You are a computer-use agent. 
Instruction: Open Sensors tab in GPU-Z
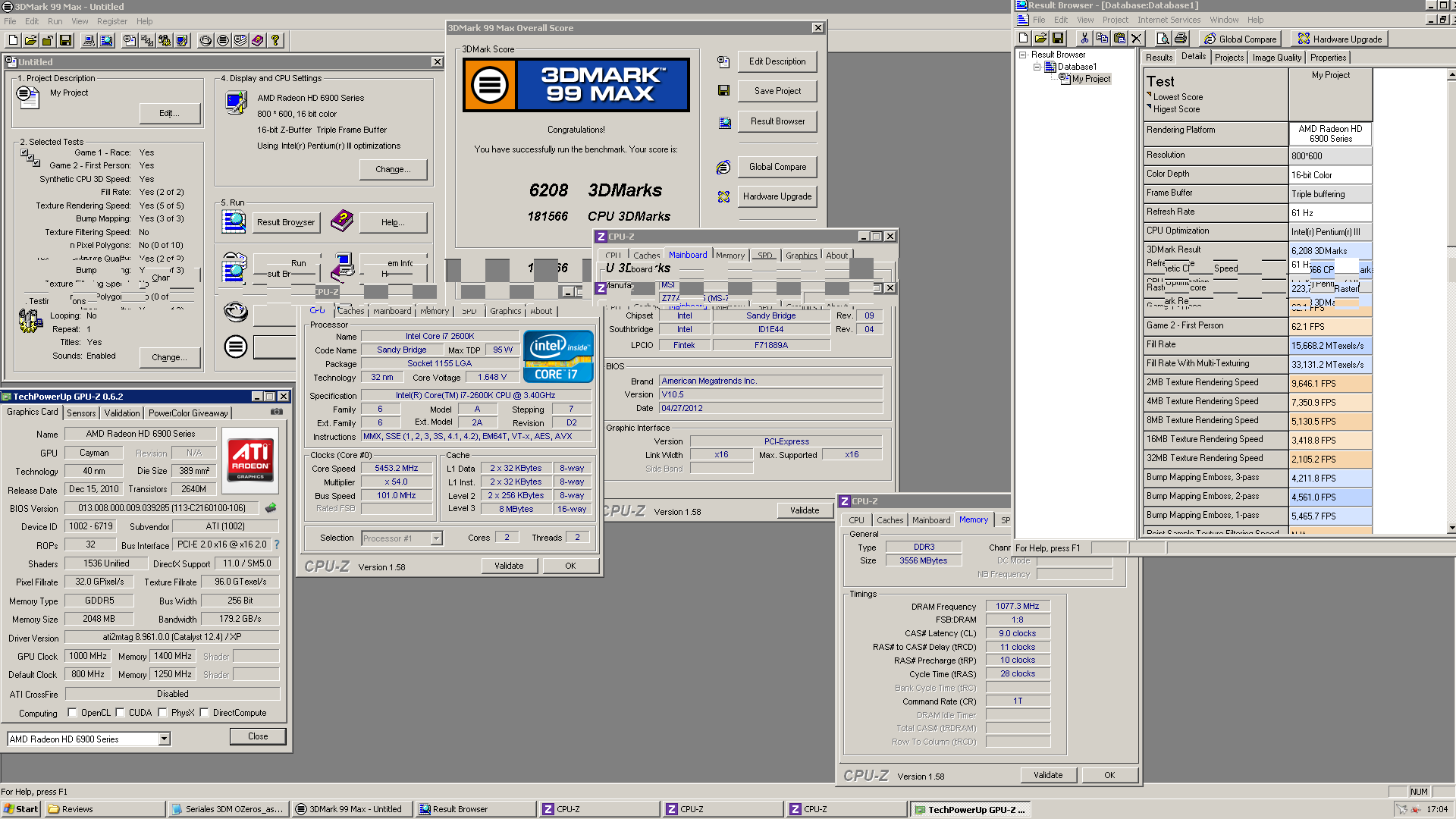tap(81, 413)
